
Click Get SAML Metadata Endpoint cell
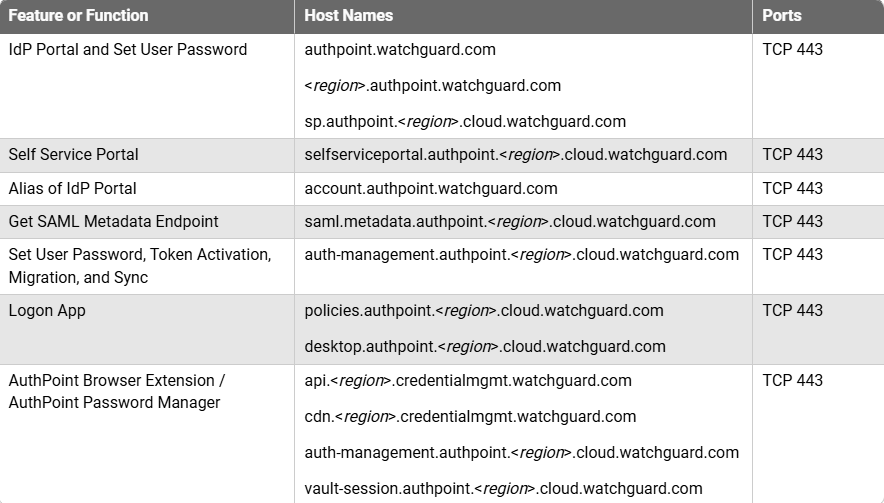pyautogui.click(x=113, y=221)
